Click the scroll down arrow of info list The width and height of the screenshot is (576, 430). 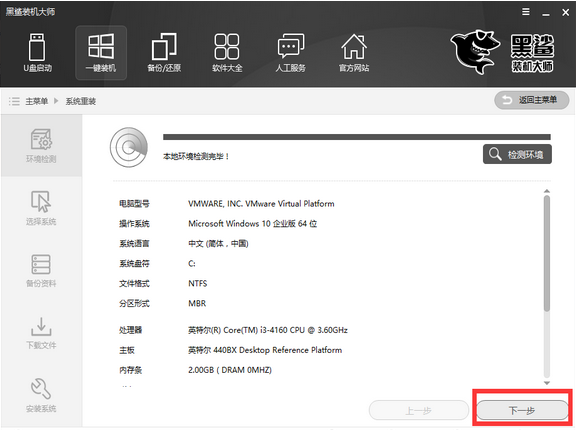(547, 383)
